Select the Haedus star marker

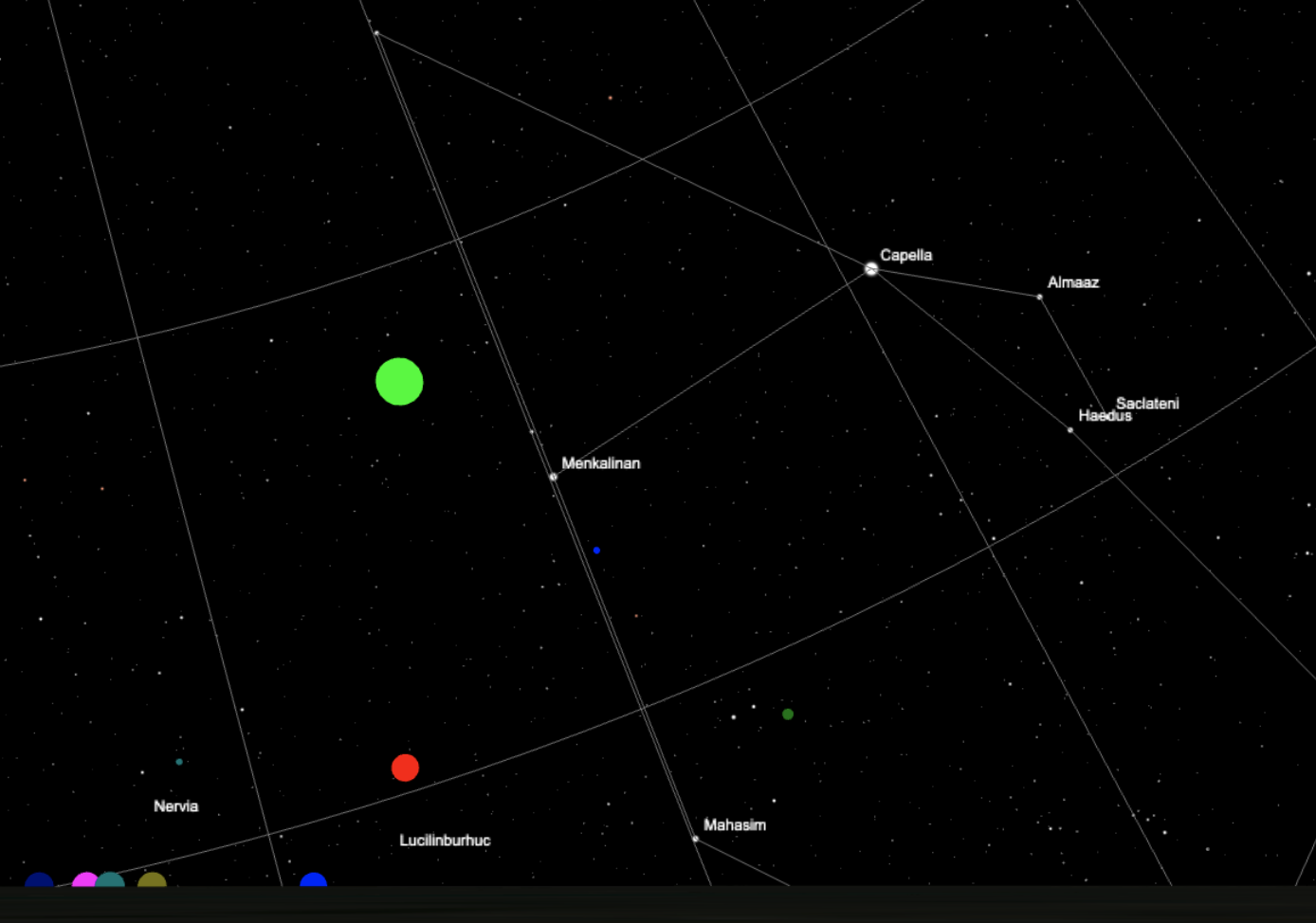[x=1070, y=430]
